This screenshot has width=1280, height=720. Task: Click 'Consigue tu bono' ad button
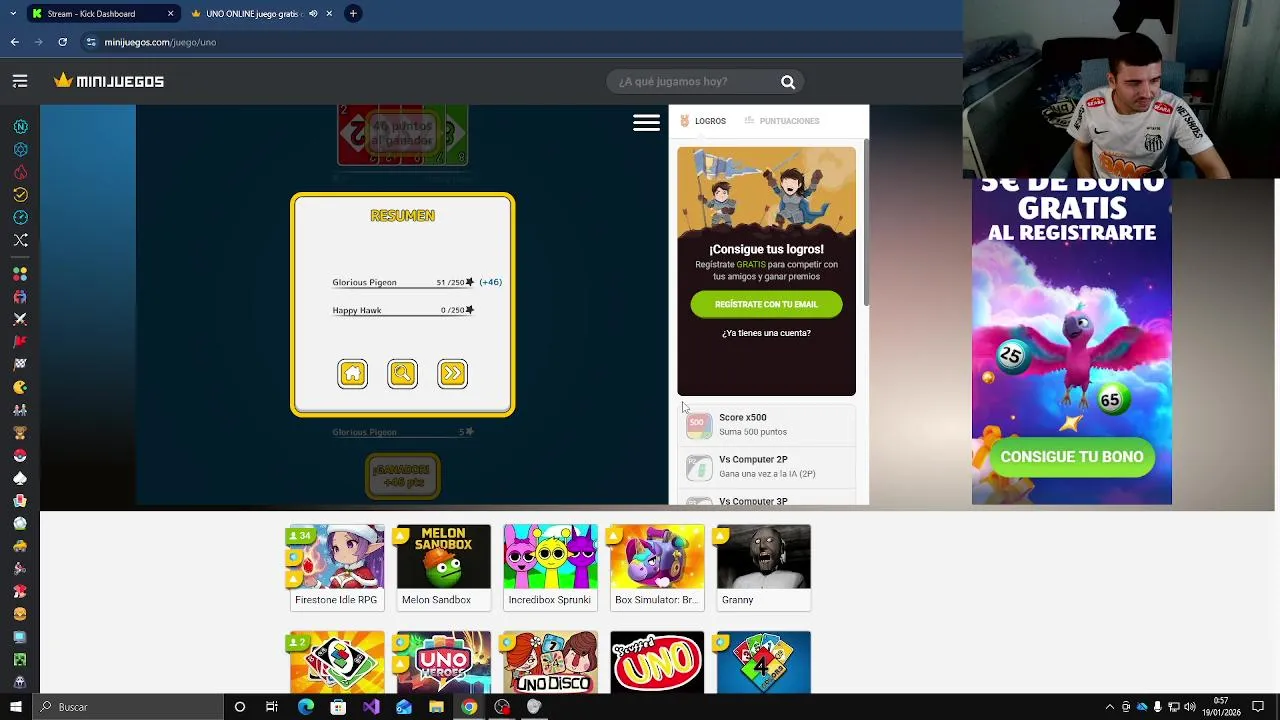tap(1072, 457)
